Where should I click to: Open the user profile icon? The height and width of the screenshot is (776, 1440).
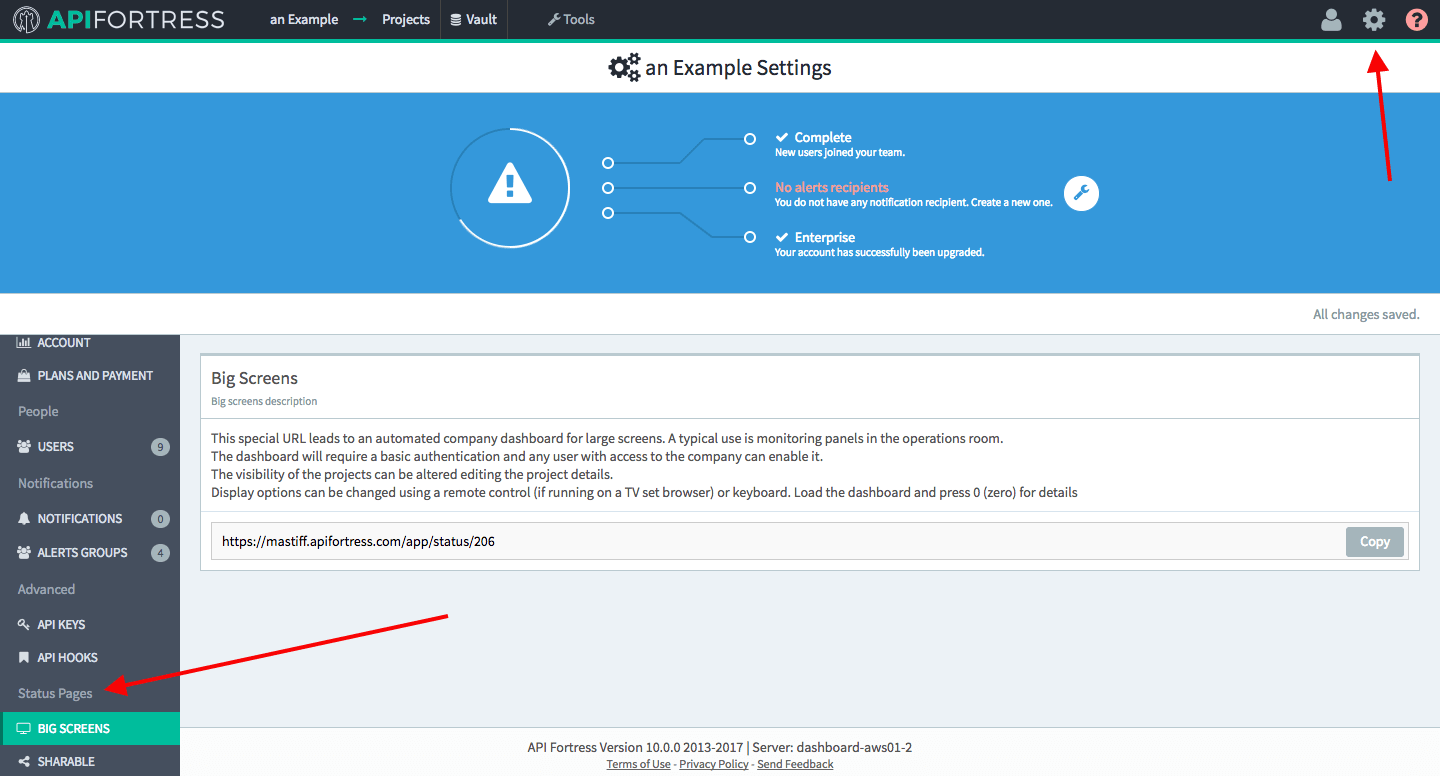pos(1331,19)
